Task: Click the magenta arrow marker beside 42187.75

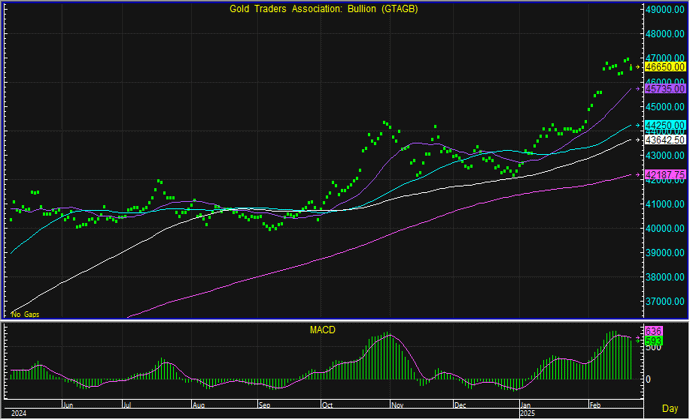Action: point(639,174)
